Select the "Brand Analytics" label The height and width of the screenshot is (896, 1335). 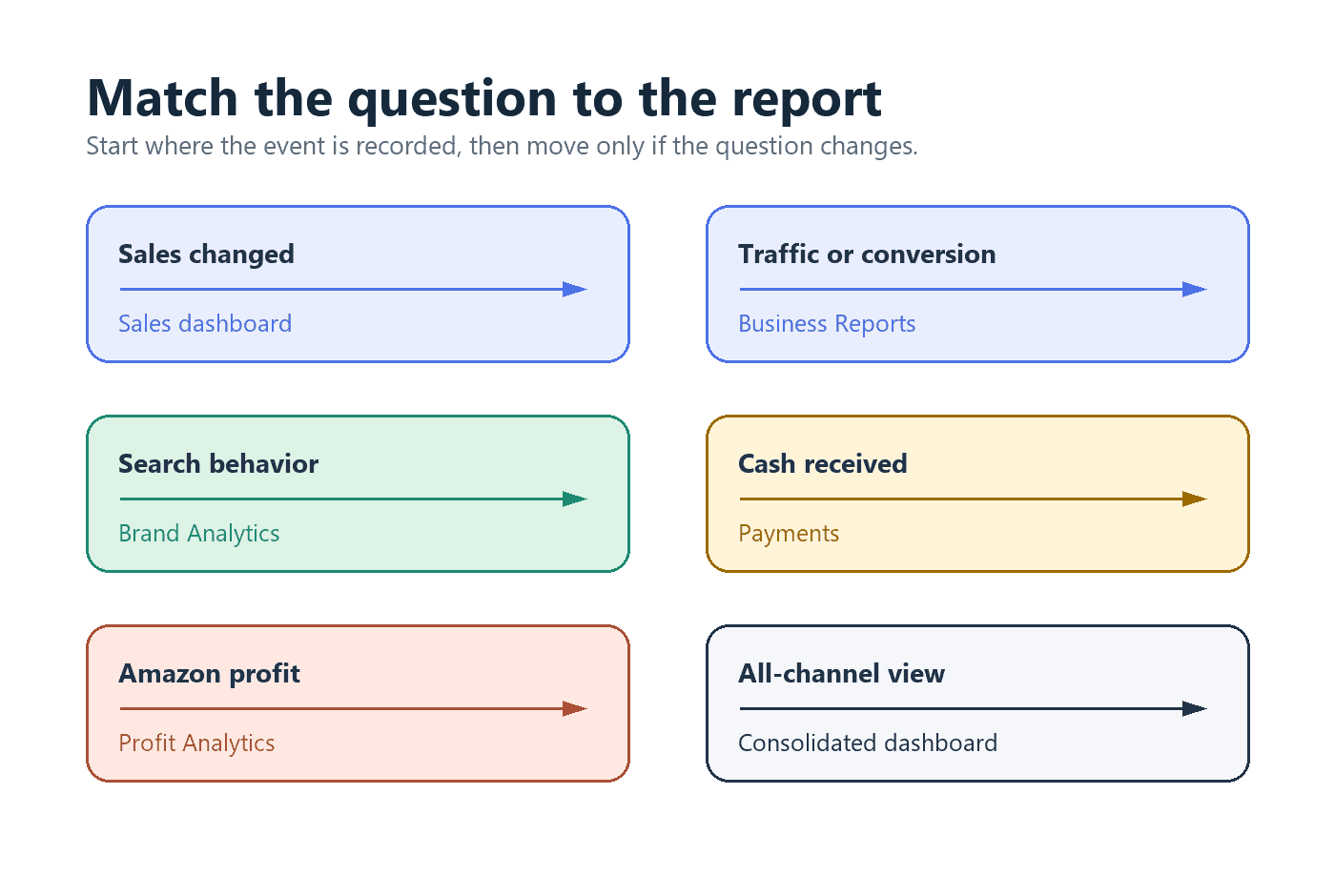(198, 534)
